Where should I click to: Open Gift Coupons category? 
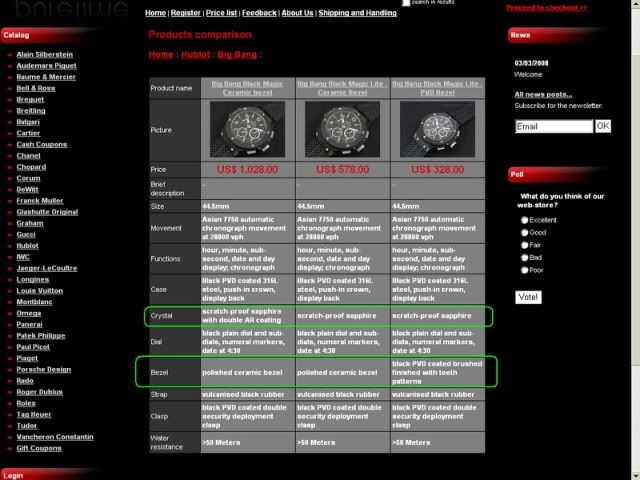click(39, 448)
